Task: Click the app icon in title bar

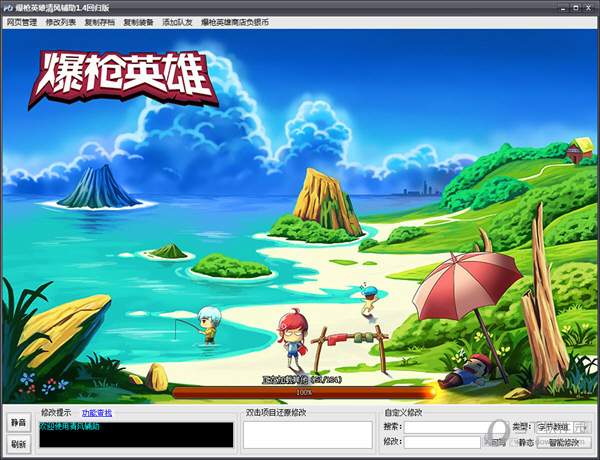Action: point(8,7)
